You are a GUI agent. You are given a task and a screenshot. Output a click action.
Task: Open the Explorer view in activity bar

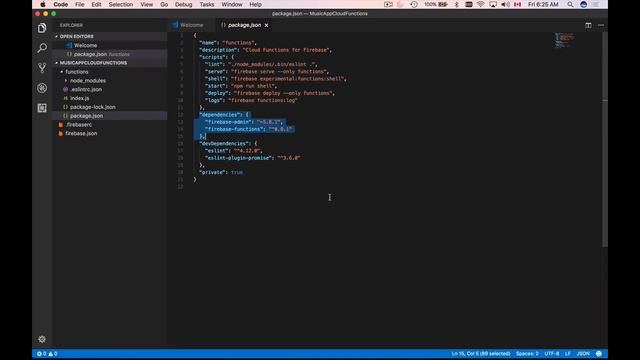pyautogui.click(x=42, y=28)
